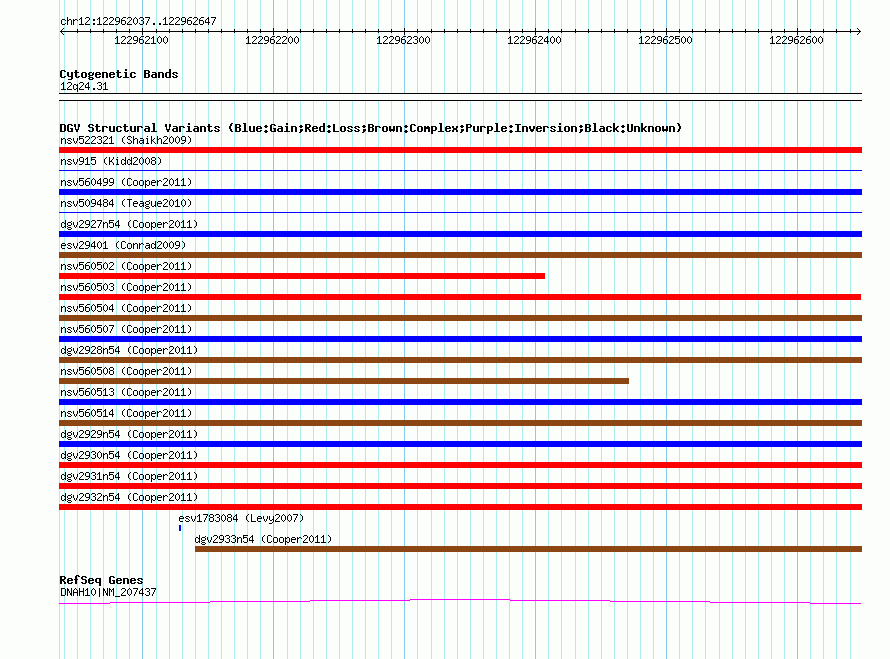Select the blue dgv2927n54 gain bar
Viewport: 890px width, 659px height.
coord(460,234)
